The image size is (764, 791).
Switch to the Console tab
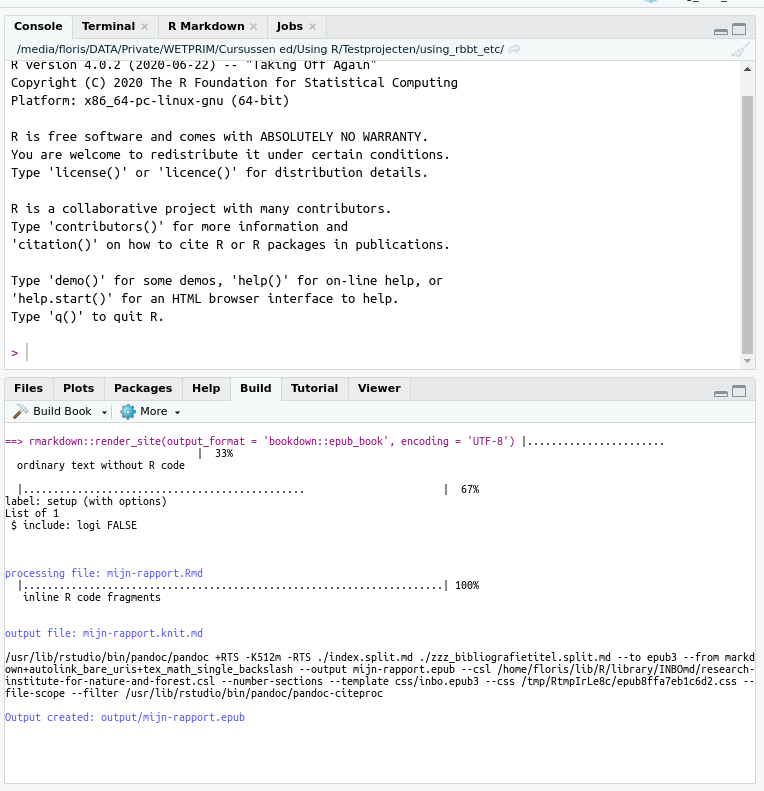coord(38,26)
